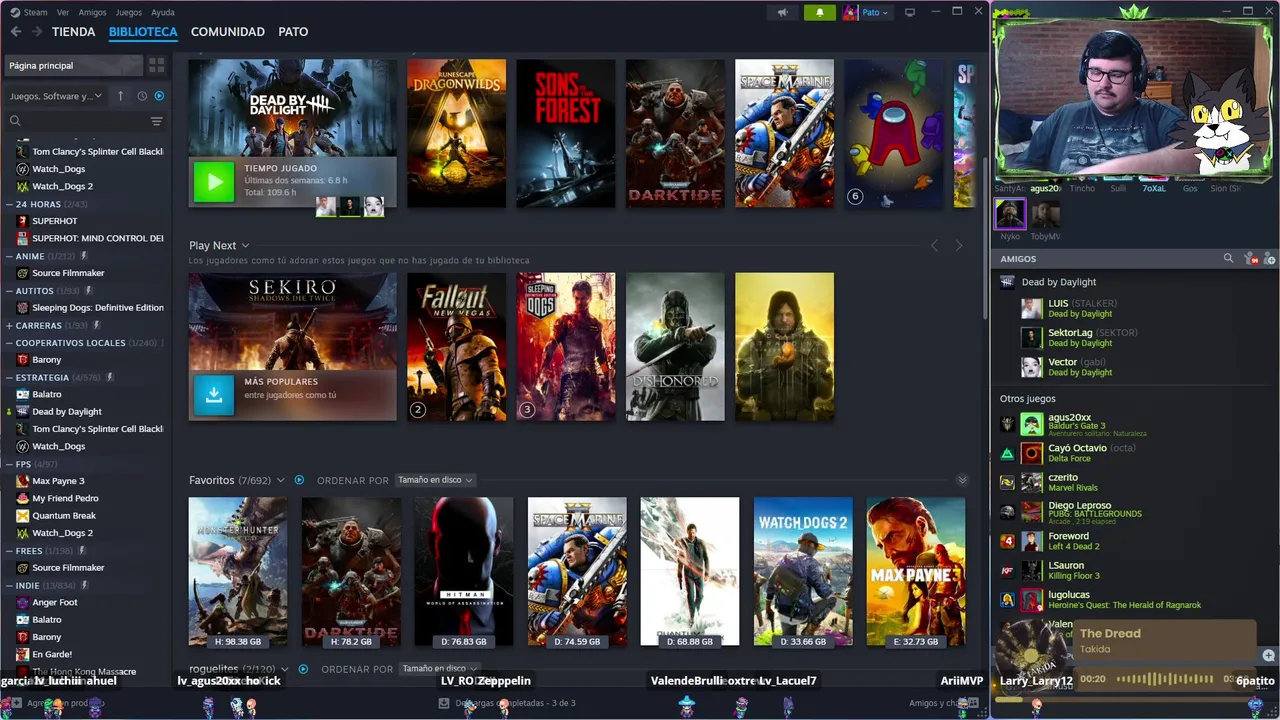The width and height of the screenshot is (1280, 720).
Task: Toggle dynamic collection bolt on ANIME category
Action: (82, 256)
